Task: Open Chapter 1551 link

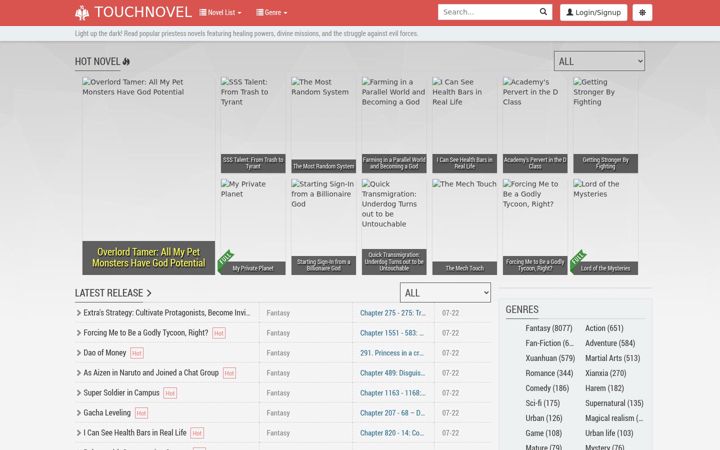Action: click(392, 333)
